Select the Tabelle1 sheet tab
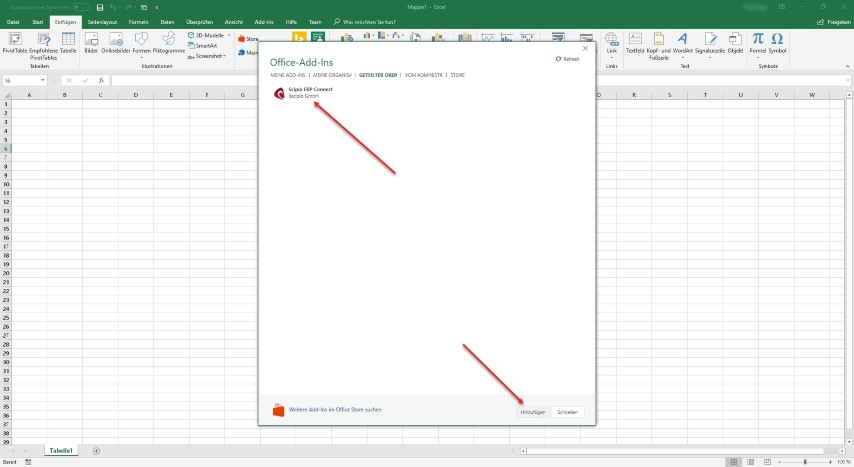This screenshot has width=854, height=467. click(61, 451)
